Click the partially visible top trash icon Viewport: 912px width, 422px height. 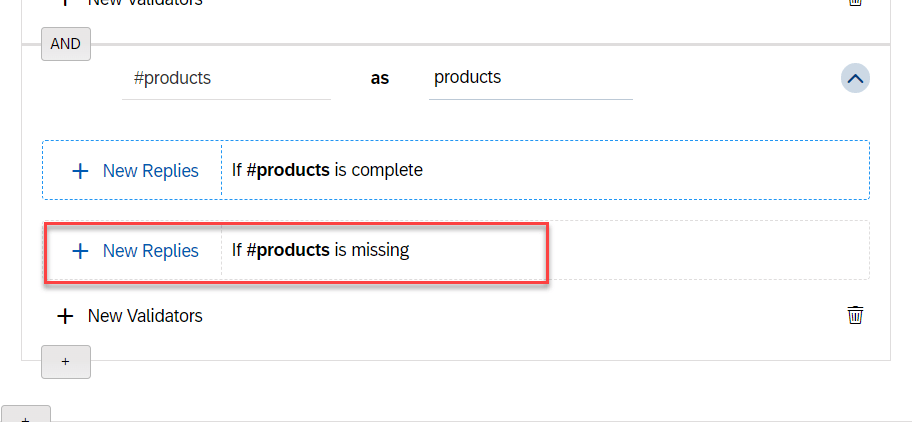(x=855, y=3)
